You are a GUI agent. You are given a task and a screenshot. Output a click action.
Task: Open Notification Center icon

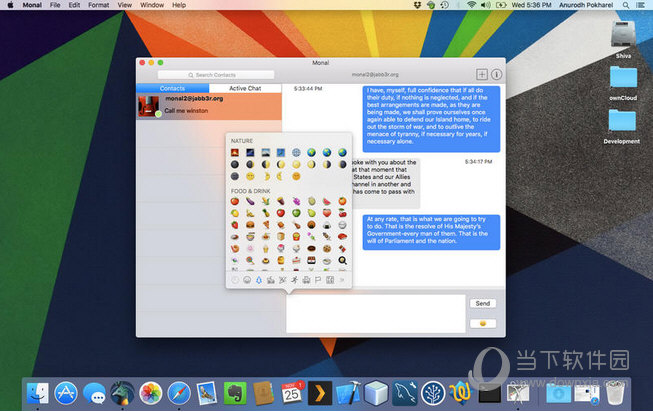(x=641, y=5)
